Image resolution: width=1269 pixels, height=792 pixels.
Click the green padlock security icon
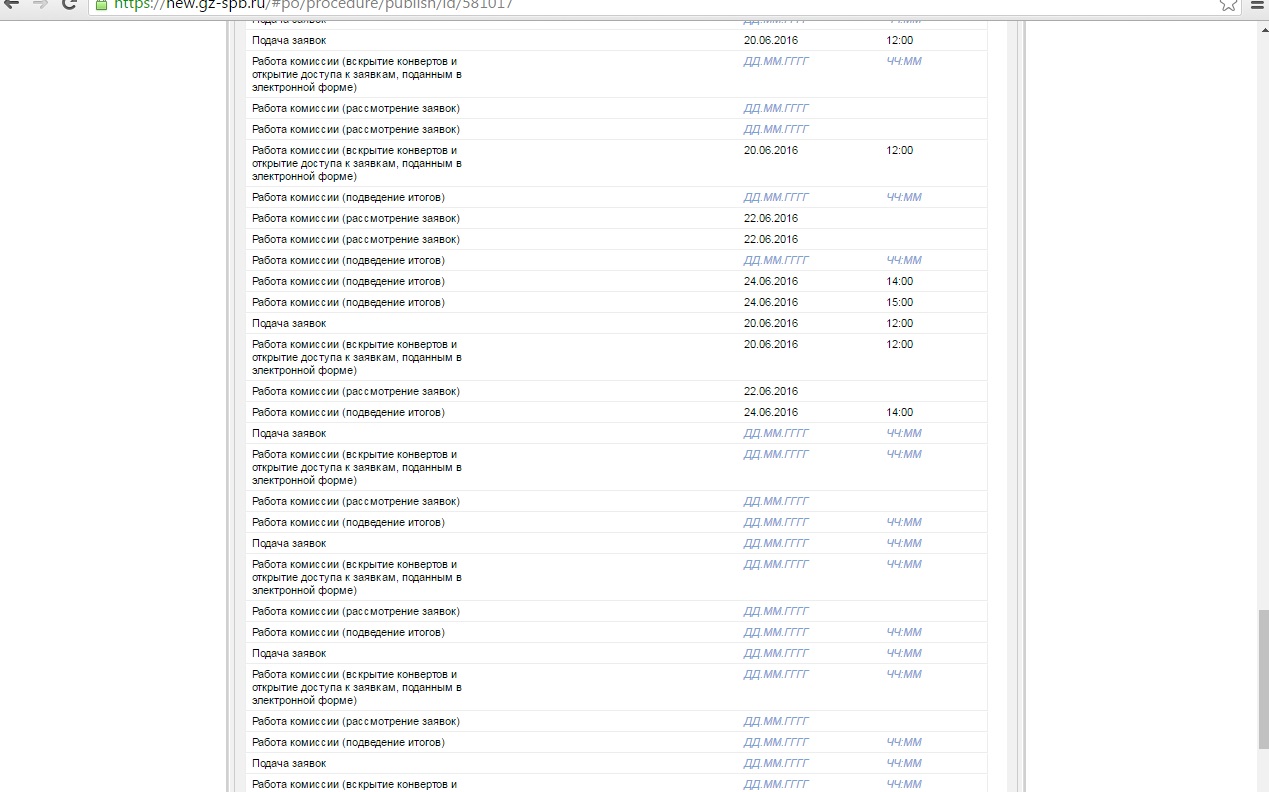(x=101, y=4)
